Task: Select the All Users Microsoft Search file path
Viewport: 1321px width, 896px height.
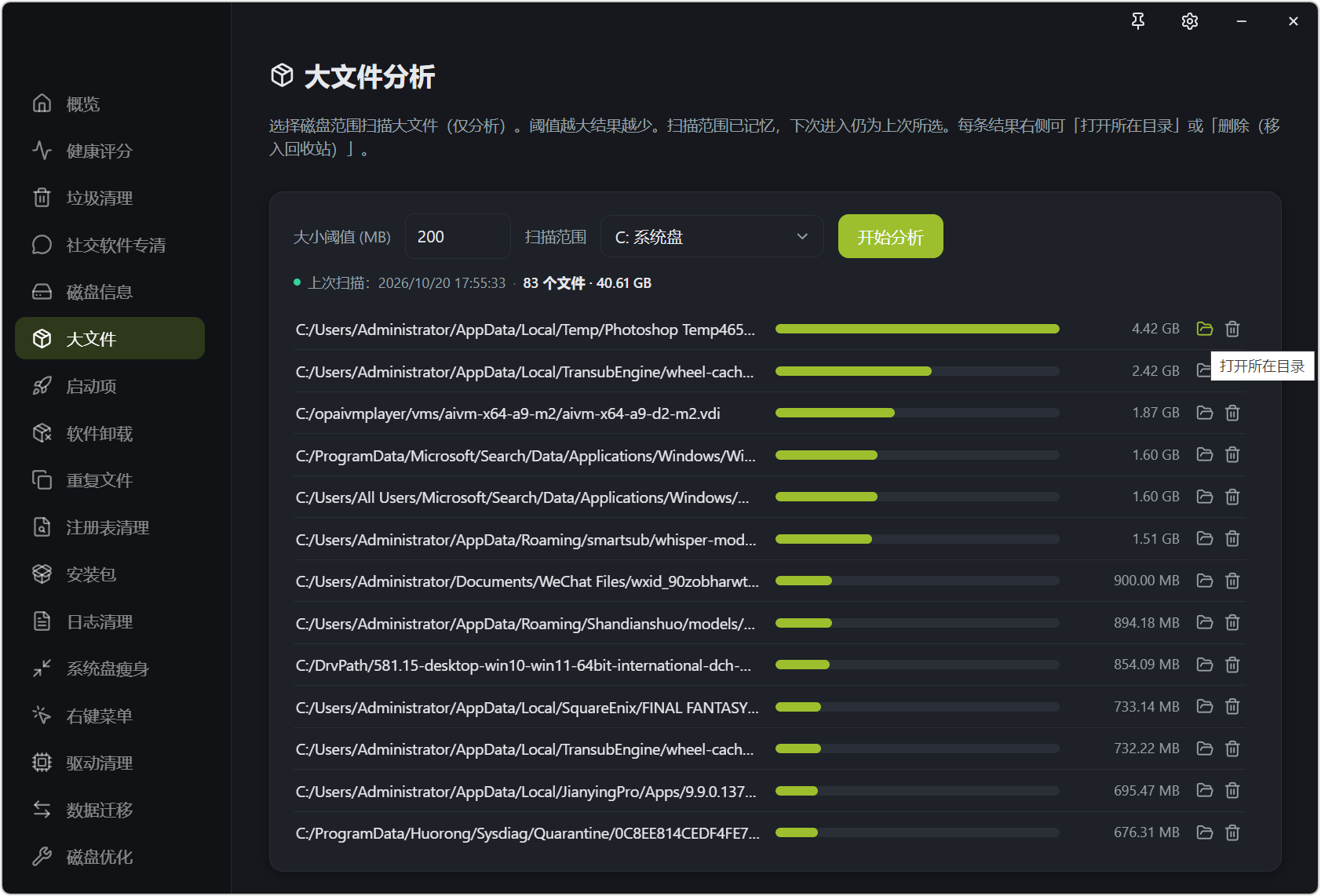Action: 522,497
